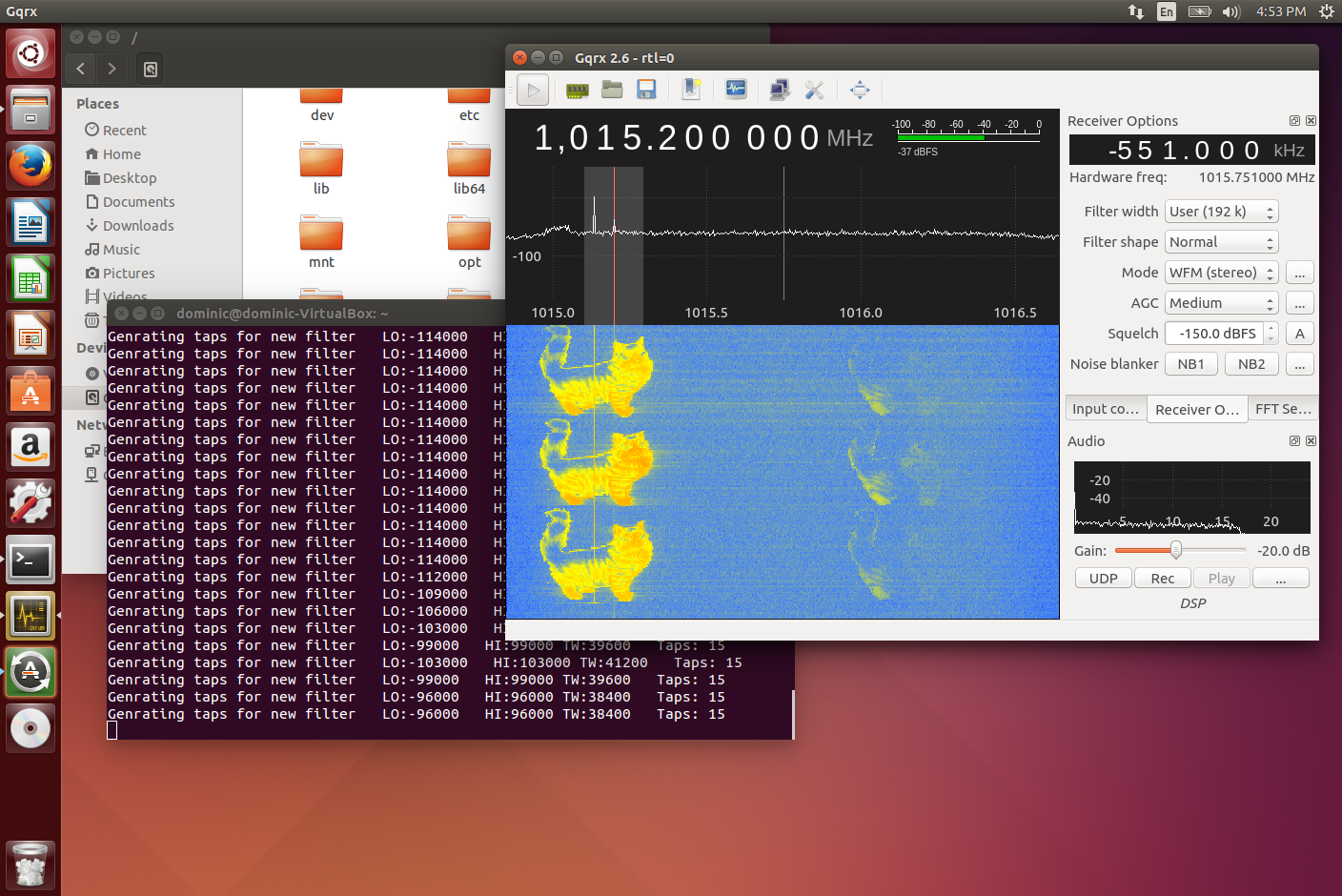The width and height of the screenshot is (1342, 896).
Task: Increase squelch with stepper up arrow
Action: point(1271,328)
